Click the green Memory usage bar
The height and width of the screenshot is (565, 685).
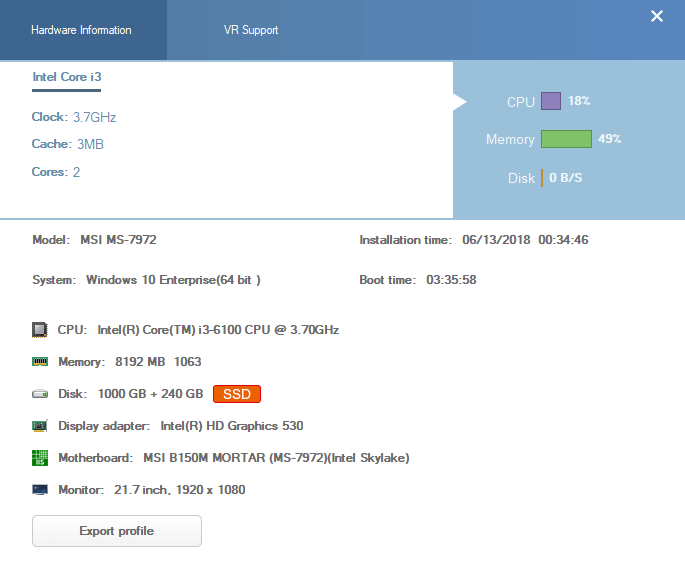point(566,139)
